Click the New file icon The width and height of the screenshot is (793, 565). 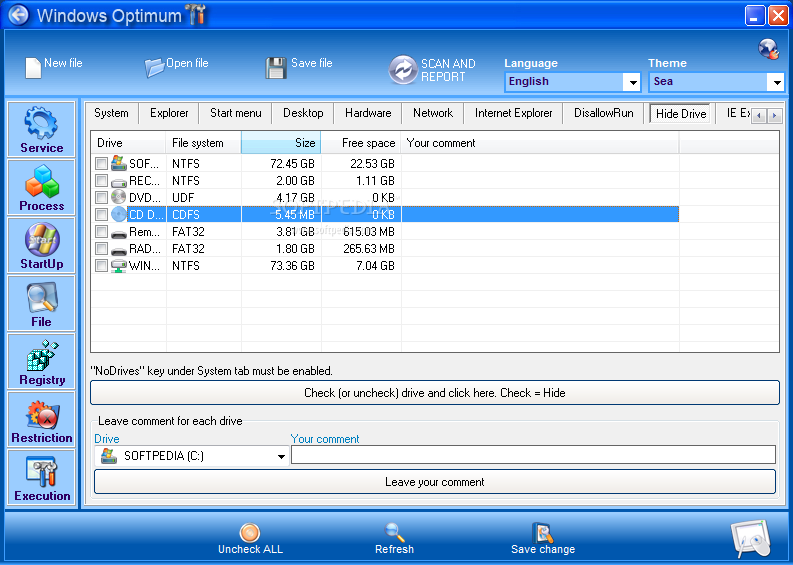point(33,68)
